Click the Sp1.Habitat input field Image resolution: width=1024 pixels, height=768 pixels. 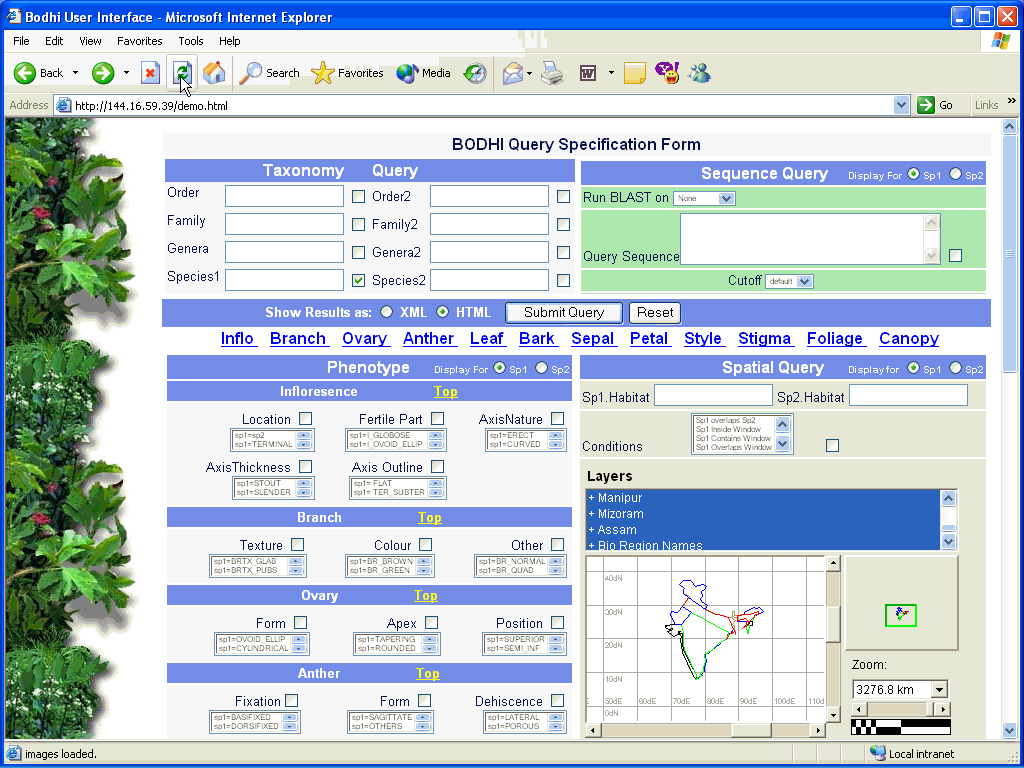pyautogui.click(x=713, y=396)
